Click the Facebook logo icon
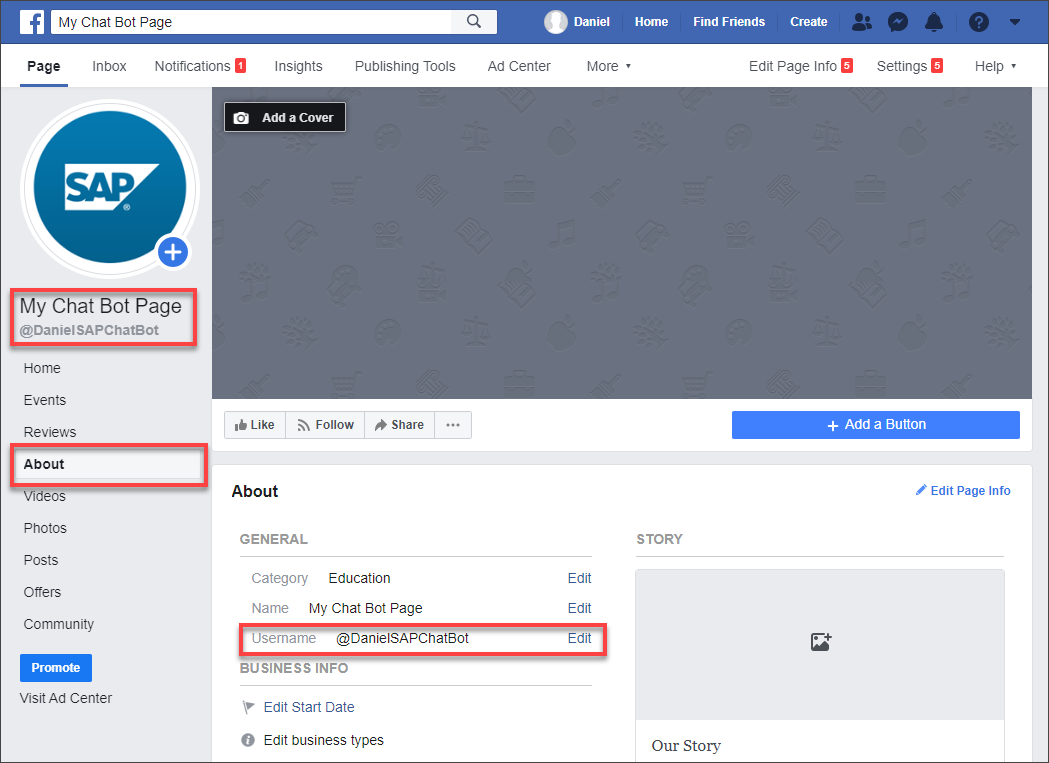This screenshot has width=1049, height=763. (x=32, y=21)
